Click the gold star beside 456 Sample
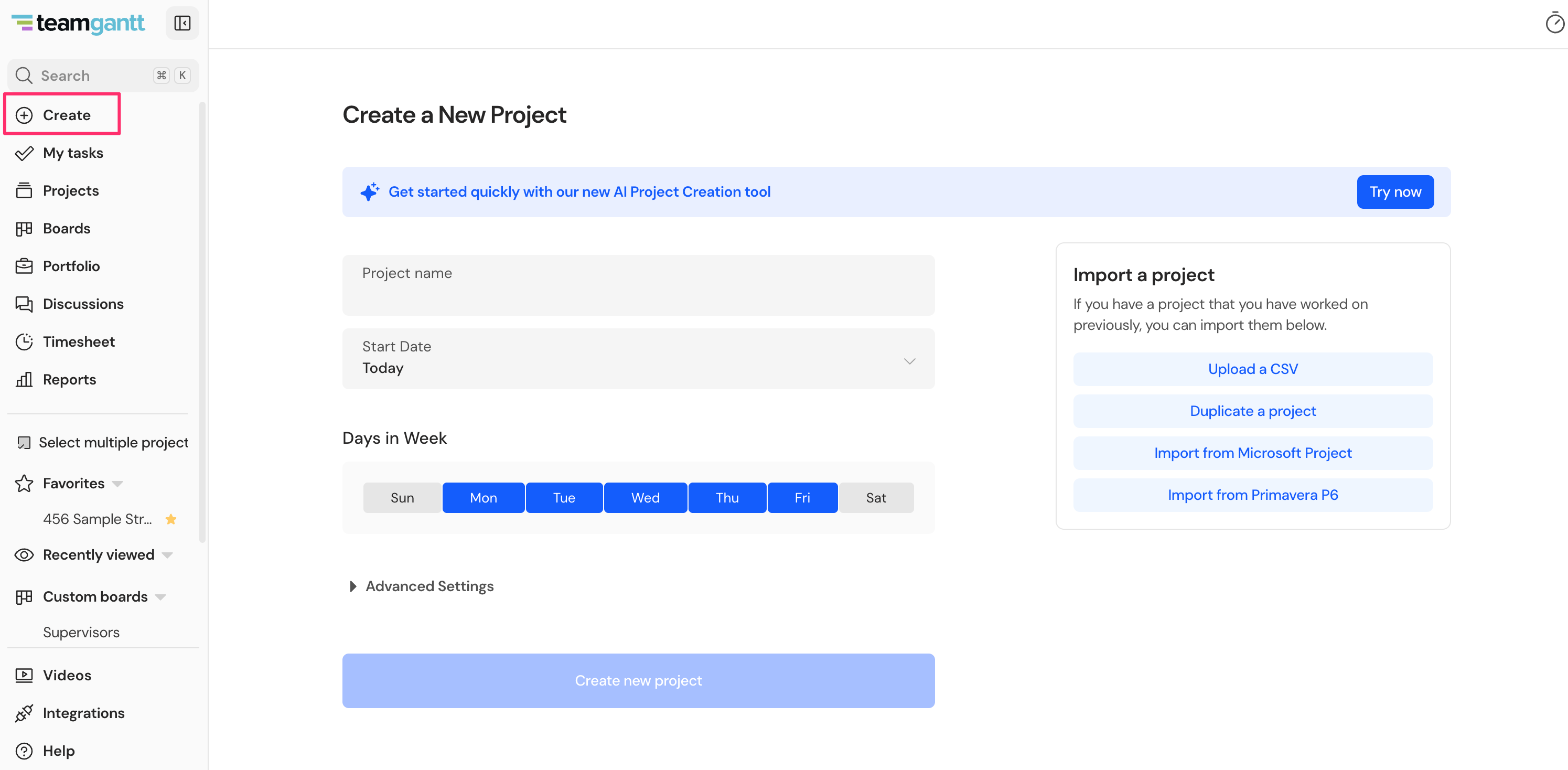This screenshot has width=1568, height=770. tap(171, 519)
